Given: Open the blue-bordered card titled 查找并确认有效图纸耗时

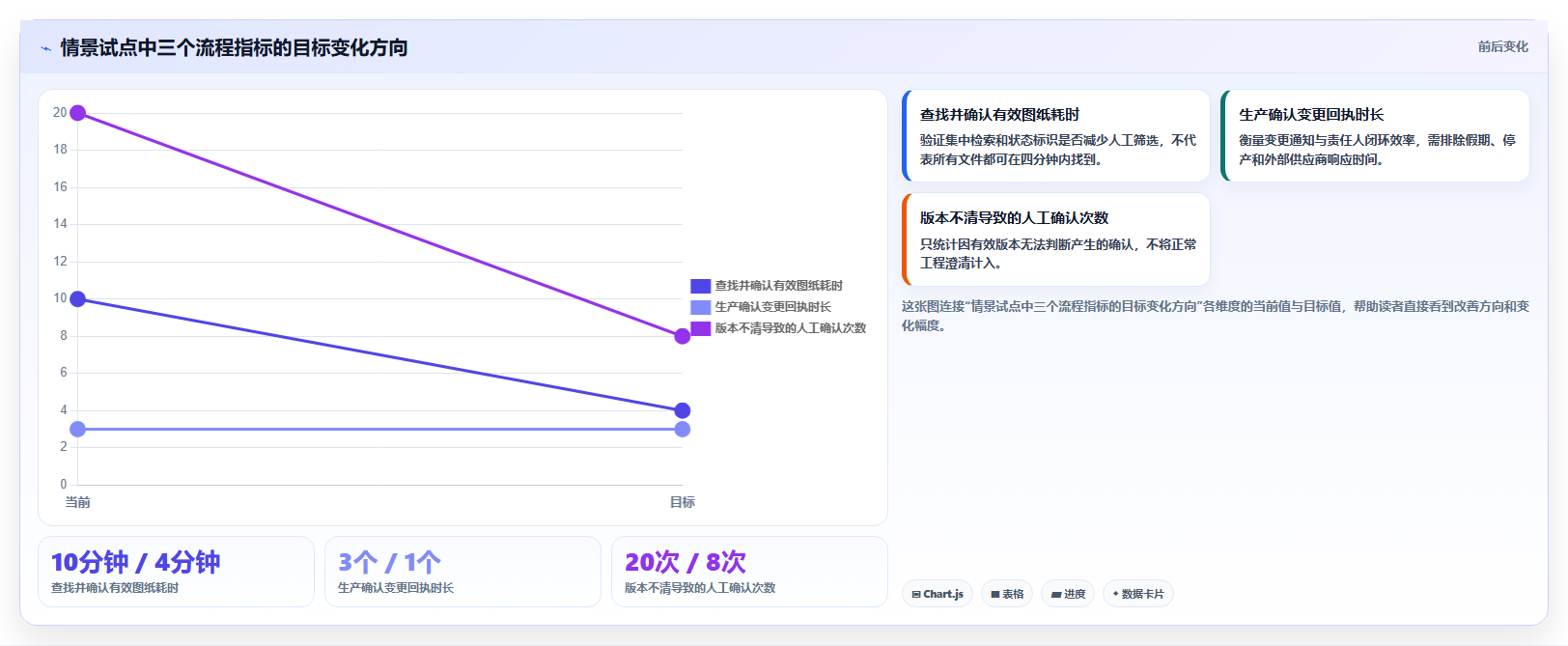Looking at the screenshot, I should click(1055, 135).
